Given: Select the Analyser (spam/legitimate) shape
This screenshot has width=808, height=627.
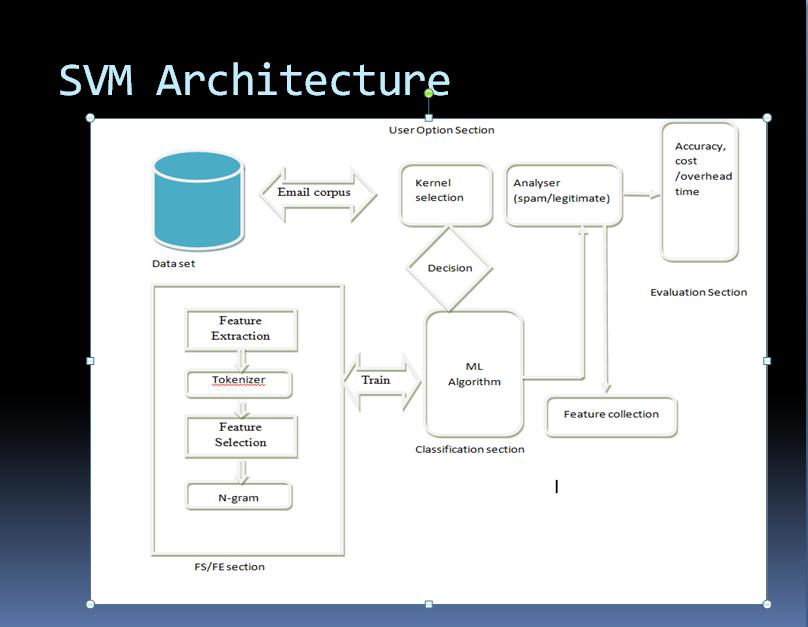Looking at the screenshot, I should tap(564, 194).
